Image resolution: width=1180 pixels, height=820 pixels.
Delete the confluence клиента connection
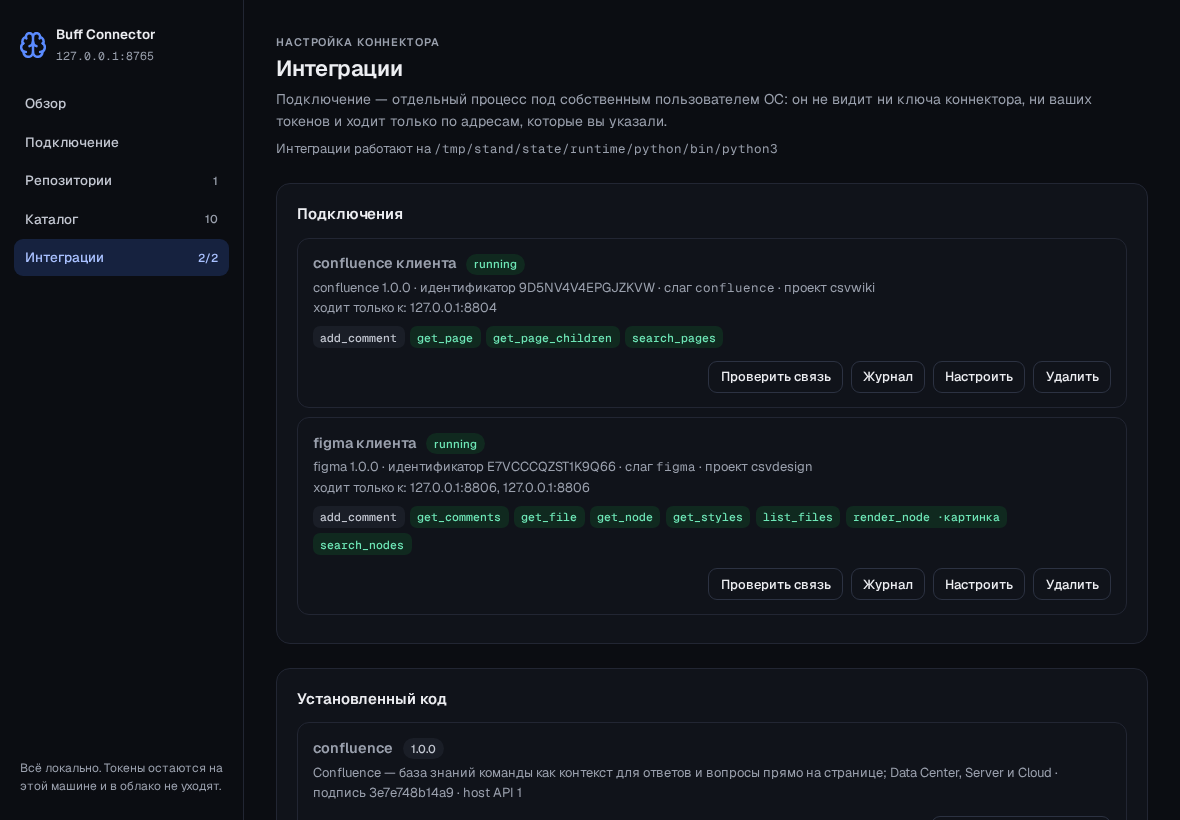click(1072, 377)
